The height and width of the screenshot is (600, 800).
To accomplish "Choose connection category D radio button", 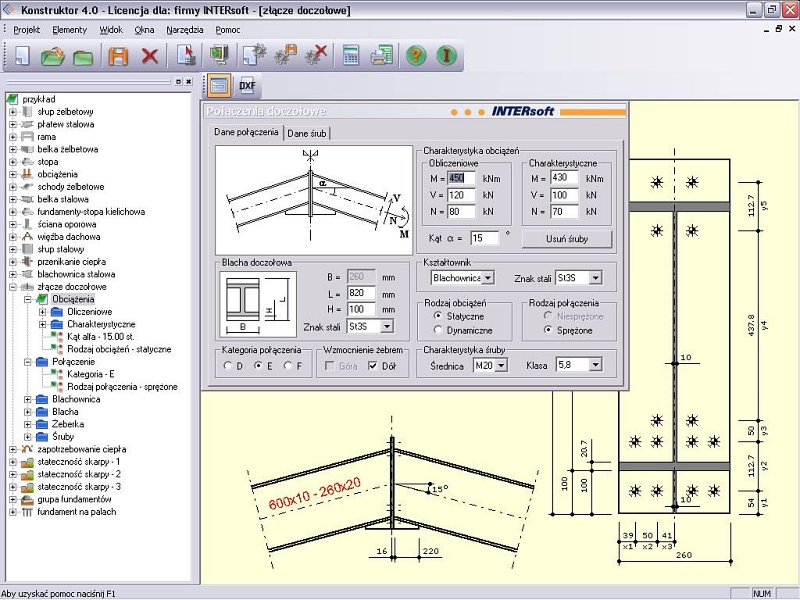I will [228, 366].
